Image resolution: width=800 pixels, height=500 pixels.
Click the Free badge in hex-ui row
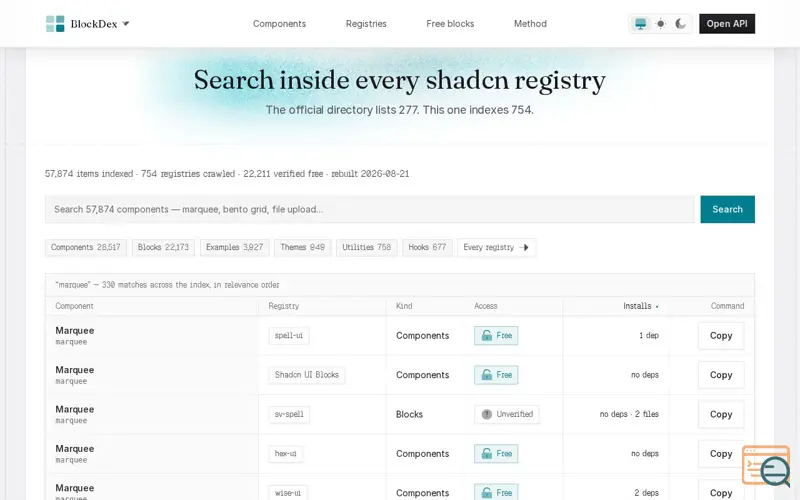(x=496, y=454)
